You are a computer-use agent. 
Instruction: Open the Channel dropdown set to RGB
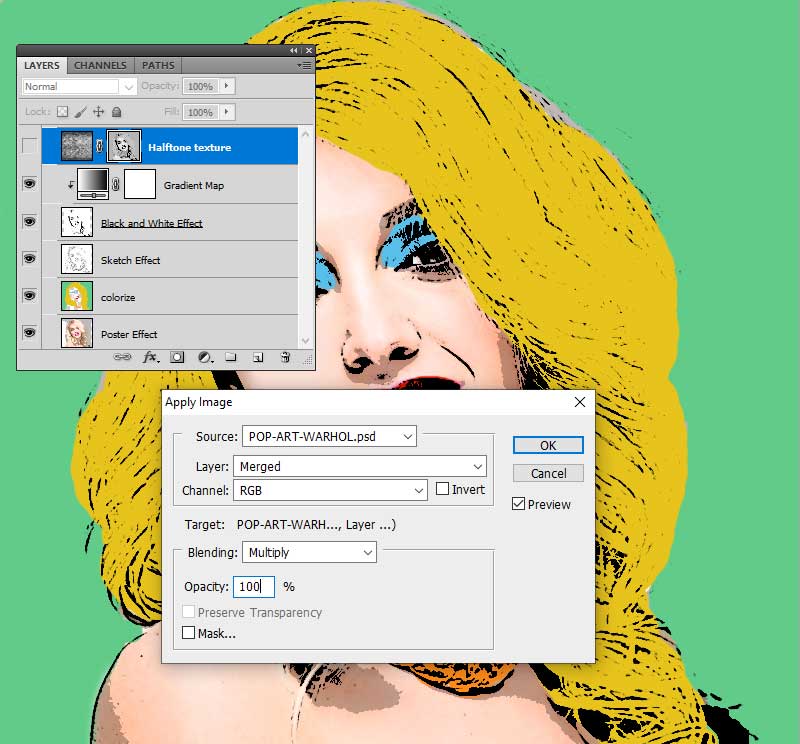330,490
